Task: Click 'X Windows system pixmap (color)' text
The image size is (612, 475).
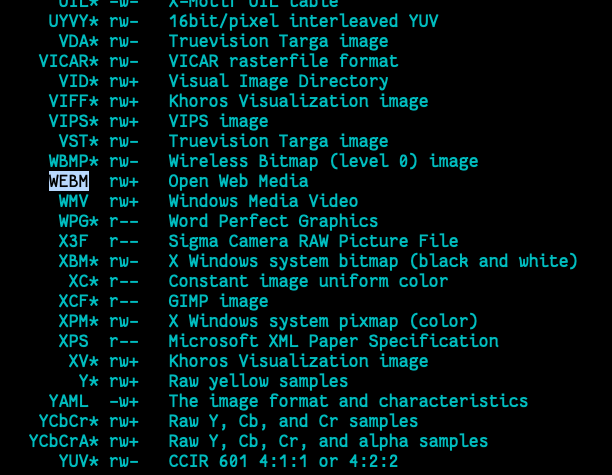Action: pos(323,322)
